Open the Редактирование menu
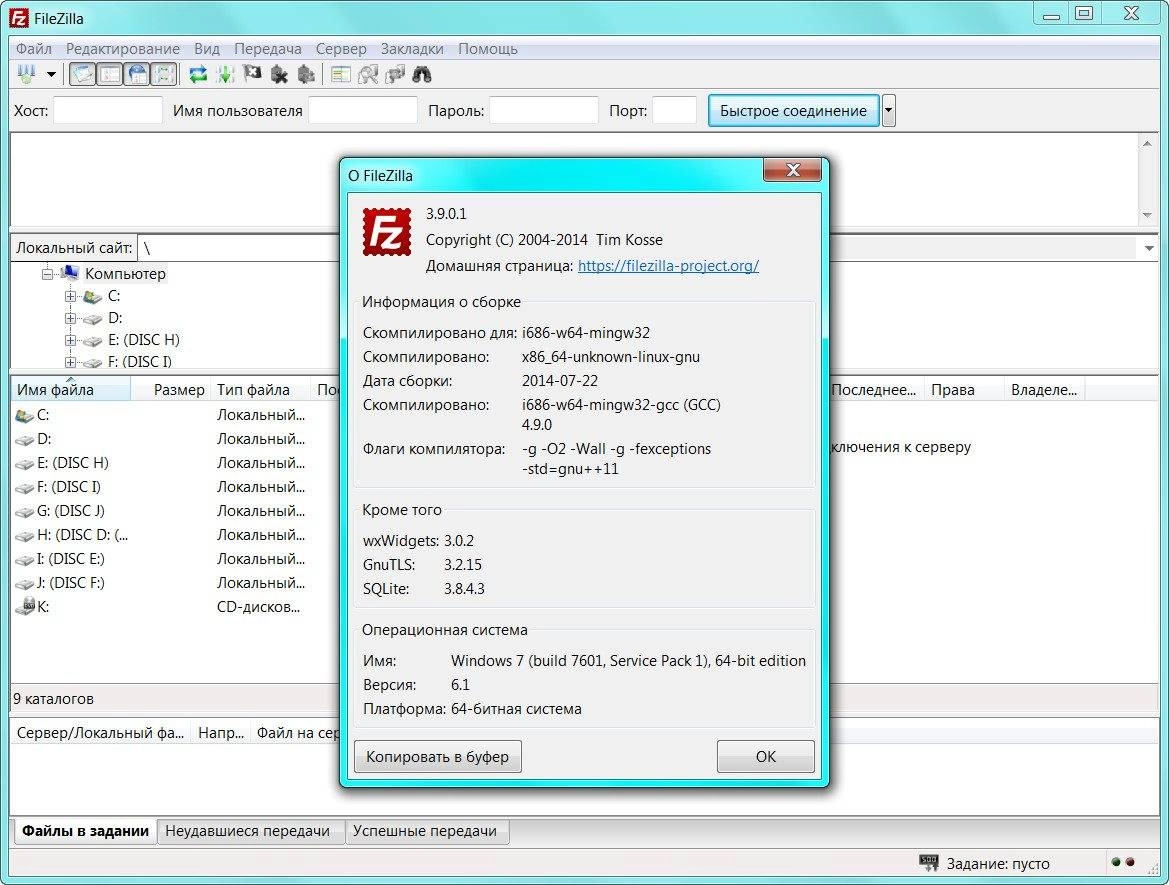 pyautogui.click(x=122, y=48)
